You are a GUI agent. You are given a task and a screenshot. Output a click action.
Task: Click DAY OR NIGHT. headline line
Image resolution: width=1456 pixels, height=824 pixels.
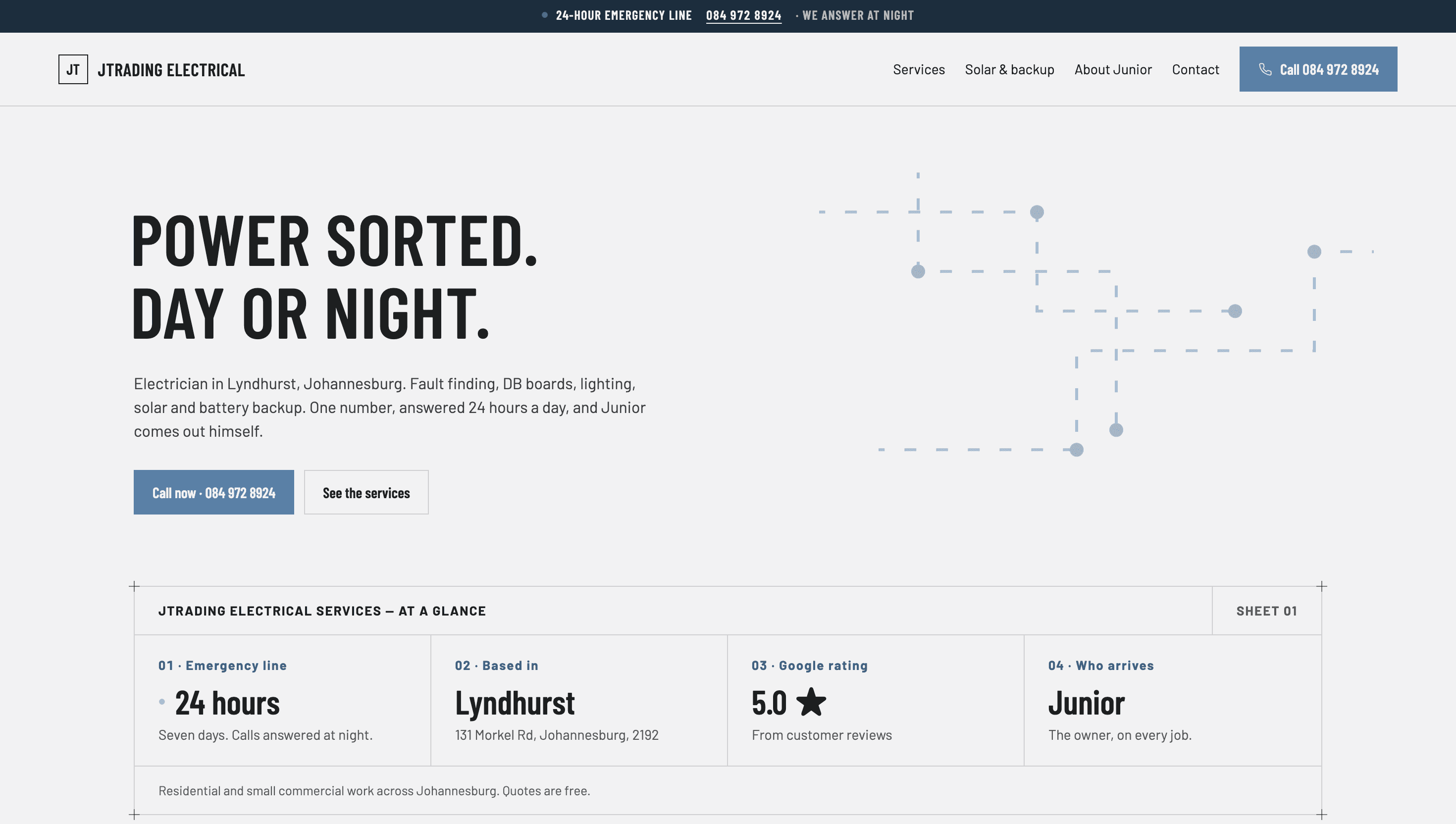click(310, 312)
